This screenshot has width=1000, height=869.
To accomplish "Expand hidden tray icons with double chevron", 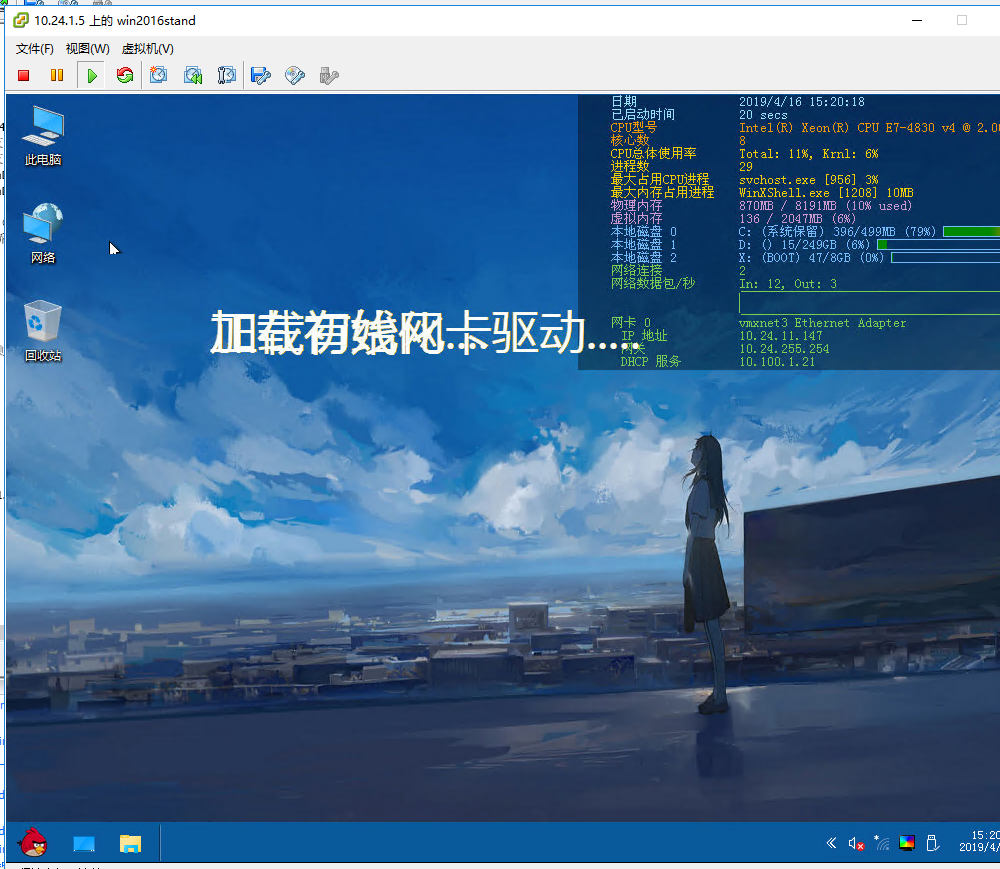I will click(x=831, y=843).
